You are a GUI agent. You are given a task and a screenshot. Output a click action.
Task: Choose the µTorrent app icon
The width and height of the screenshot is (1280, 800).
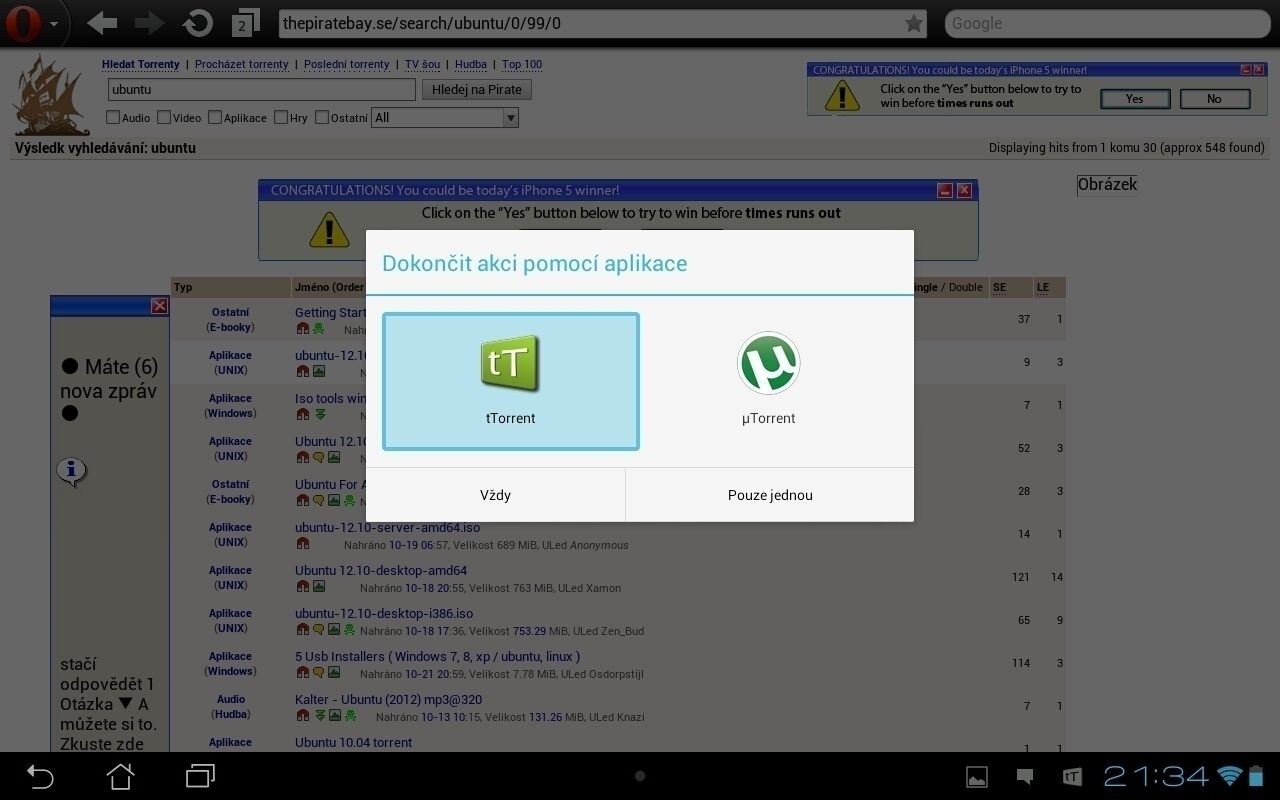(x=769, y=363)
